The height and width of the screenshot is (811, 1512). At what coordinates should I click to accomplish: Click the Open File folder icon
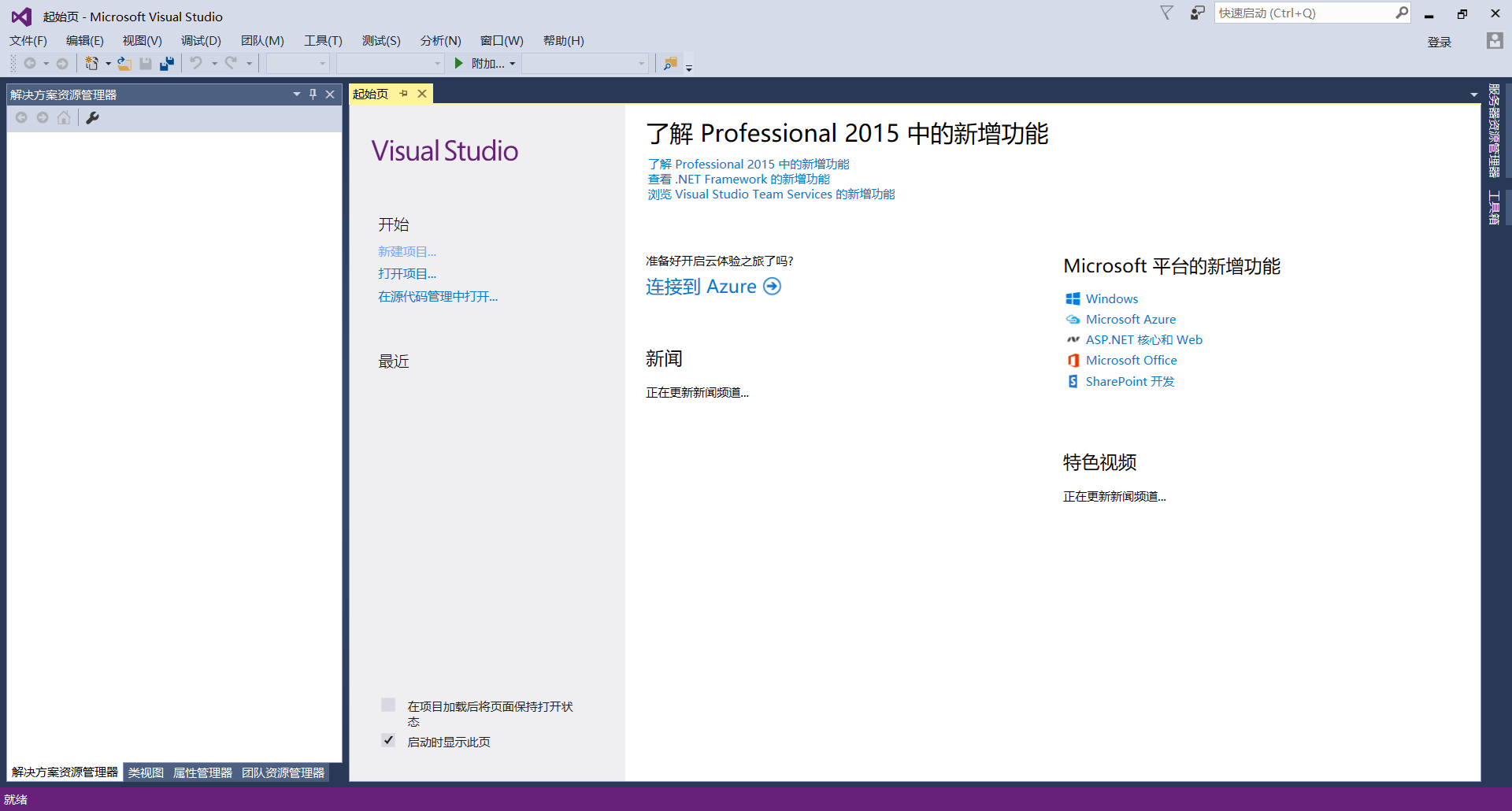click(x=124, y=64)
